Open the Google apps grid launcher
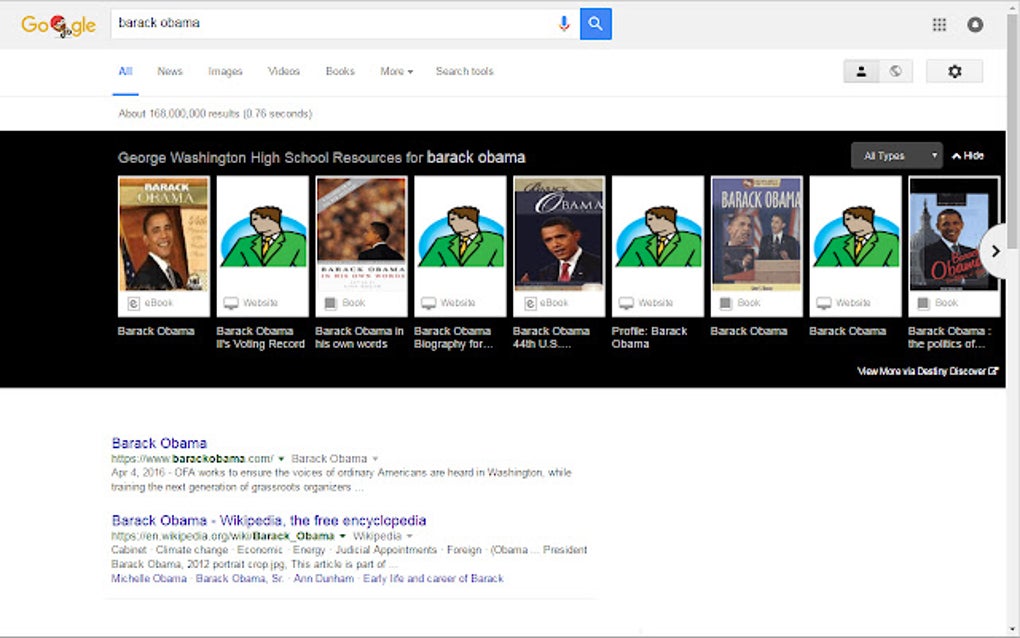The height and width of the screenshot is (638, 1020). click(x=939, y=24)
